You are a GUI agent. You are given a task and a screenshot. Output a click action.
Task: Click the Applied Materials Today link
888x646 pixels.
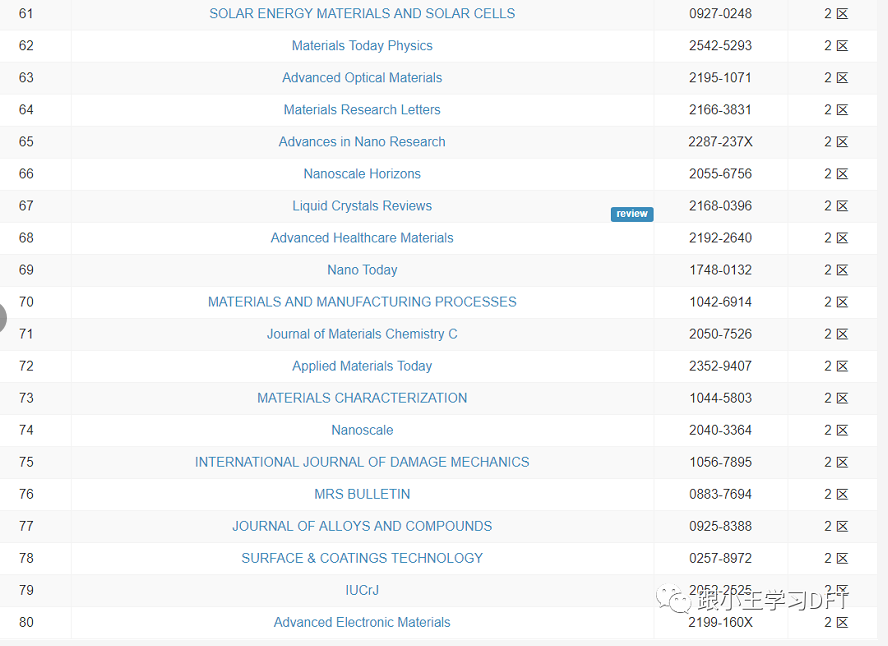coord(362,366)
